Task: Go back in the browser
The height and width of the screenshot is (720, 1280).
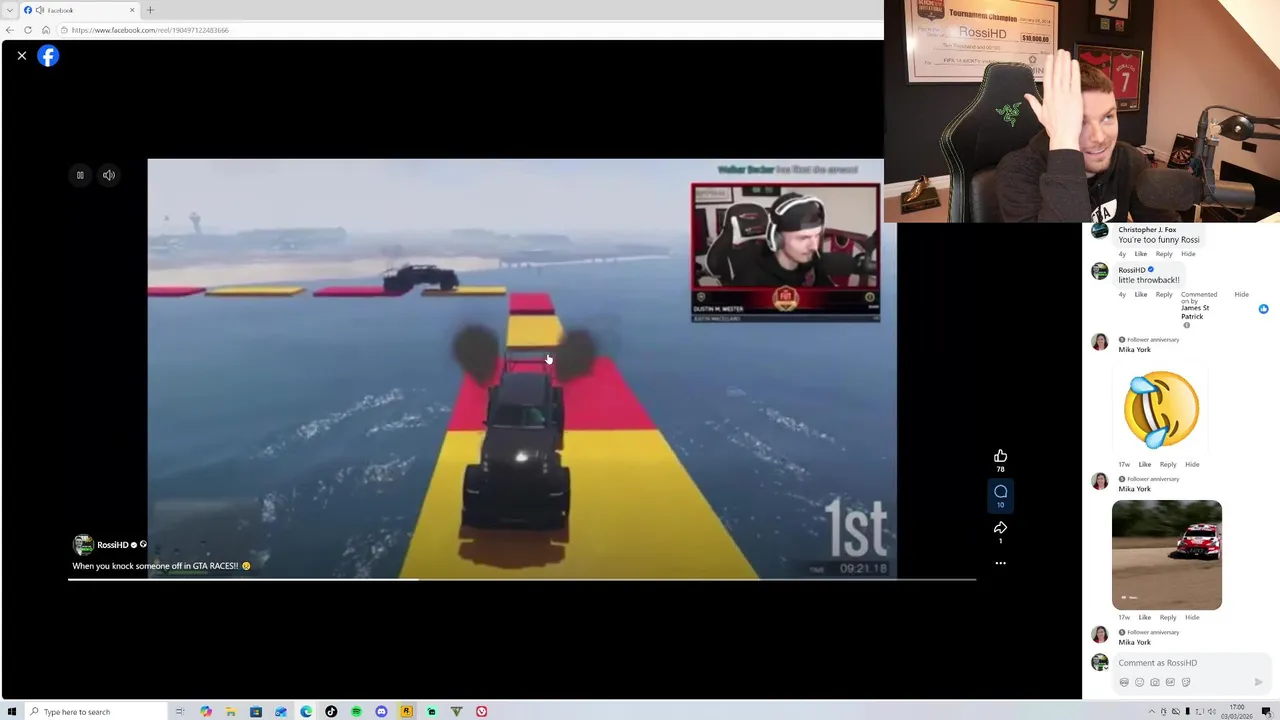Action: pos(10,30)
